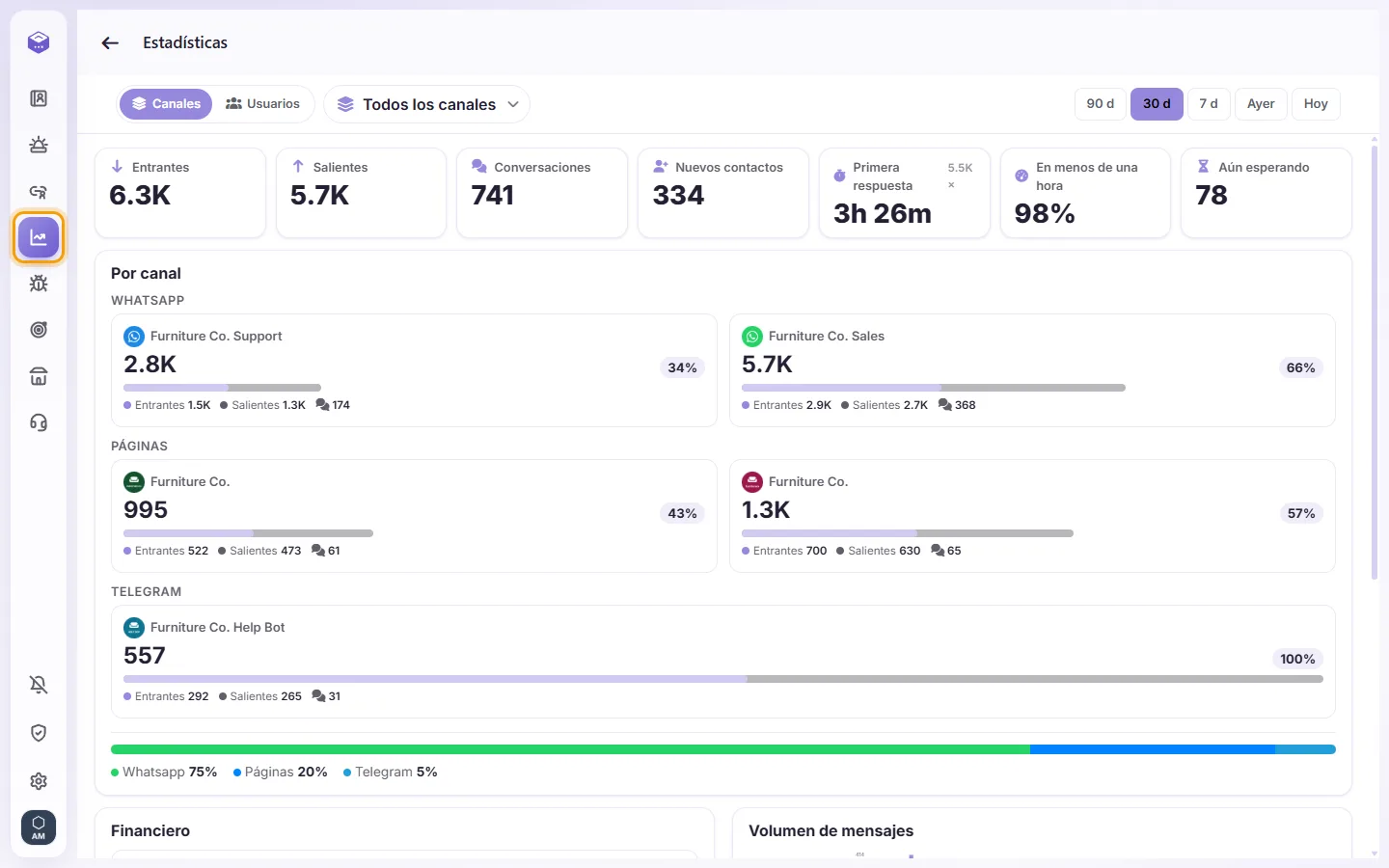This screenshot has height=868, width=1389.
Task: Click the 66% badge on Furniture Co. Sales
Action: pos(1301,367)
